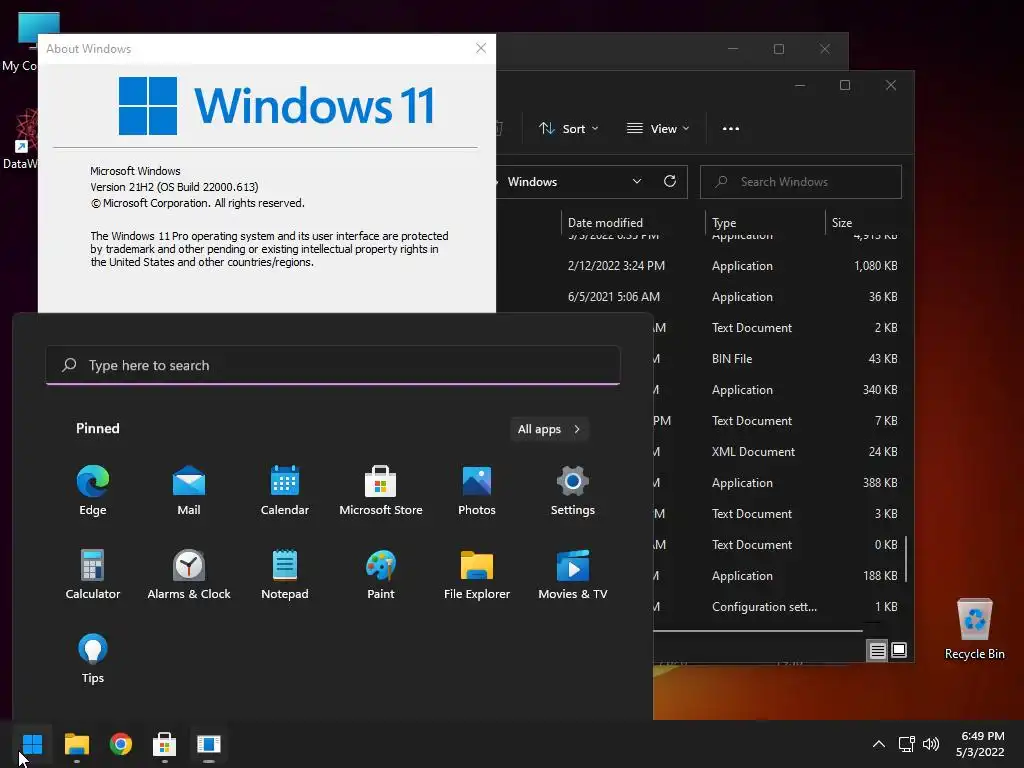Open Microsoft Store in Start menu
The image size is (1024, 768).
tap(381, 490)
